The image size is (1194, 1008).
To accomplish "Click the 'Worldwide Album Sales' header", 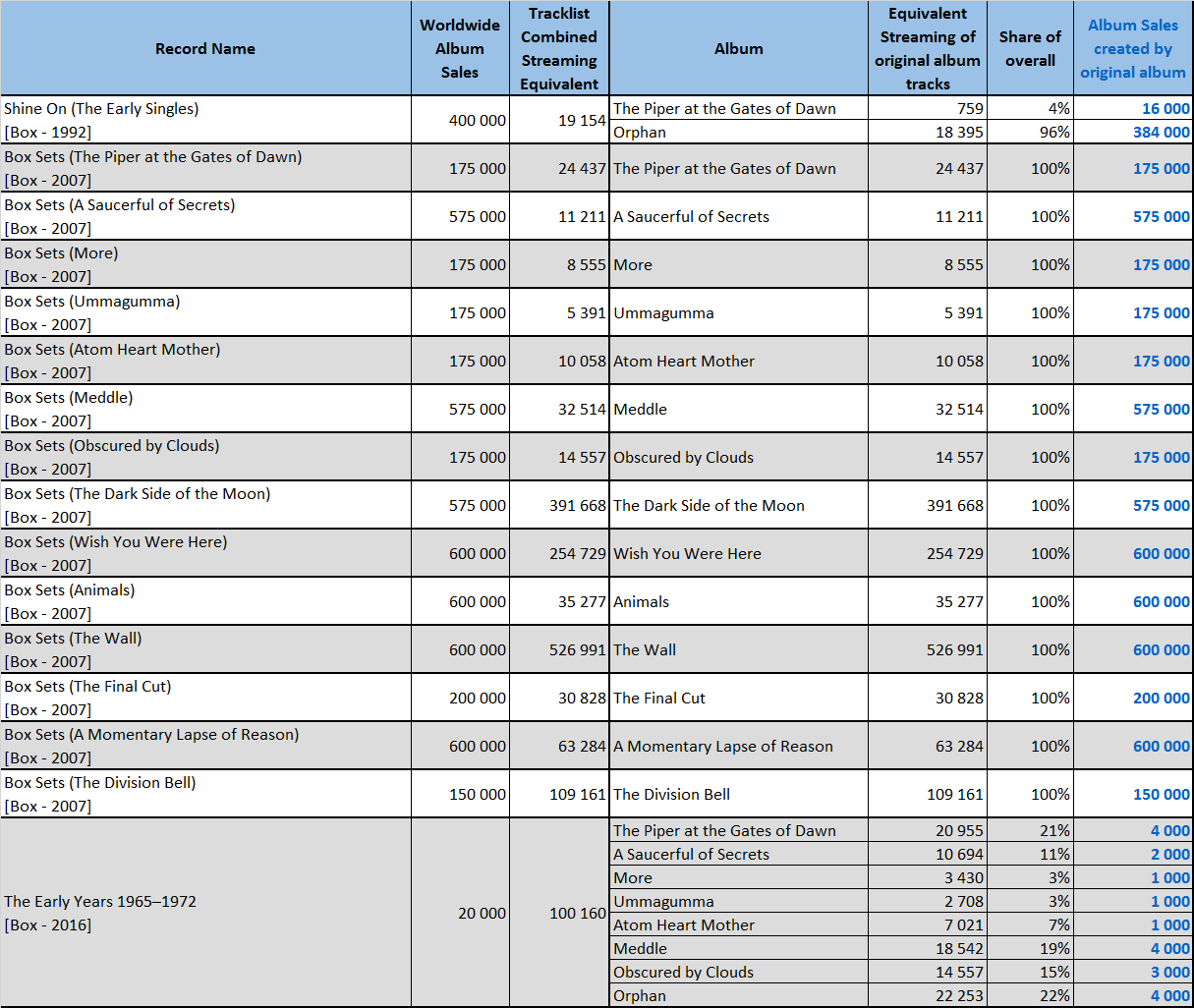I will tap(460, 48).
